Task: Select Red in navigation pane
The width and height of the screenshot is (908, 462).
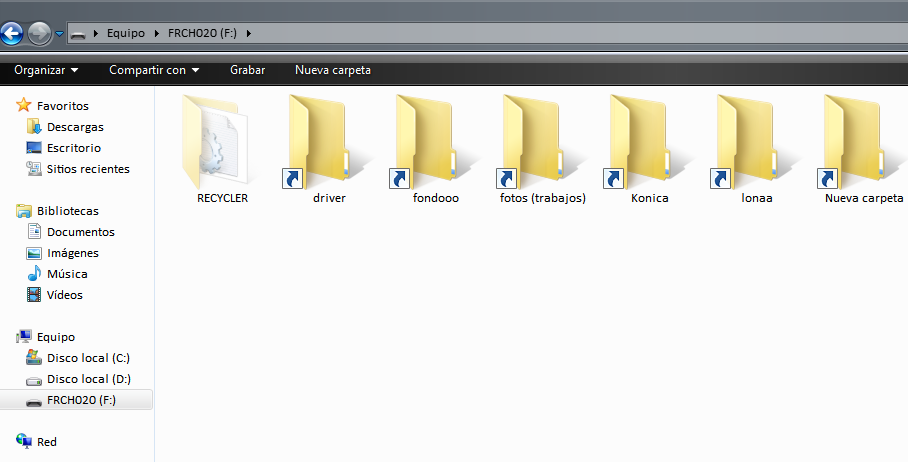Action: [47, 442]
